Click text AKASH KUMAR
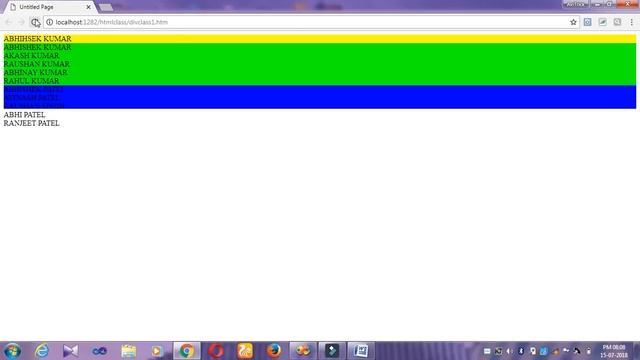Viewport: 640px width, 360px height. coord(31,56)
